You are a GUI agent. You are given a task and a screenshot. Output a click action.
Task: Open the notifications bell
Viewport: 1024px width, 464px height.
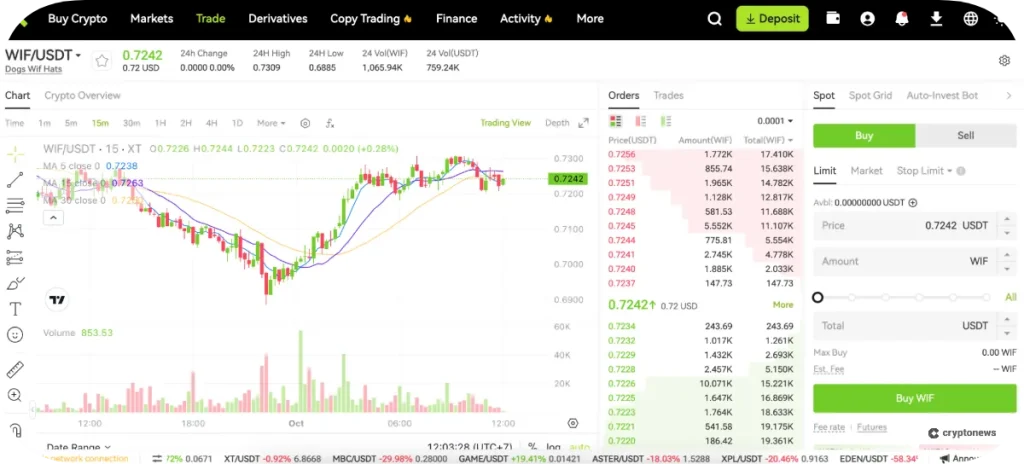902,18
